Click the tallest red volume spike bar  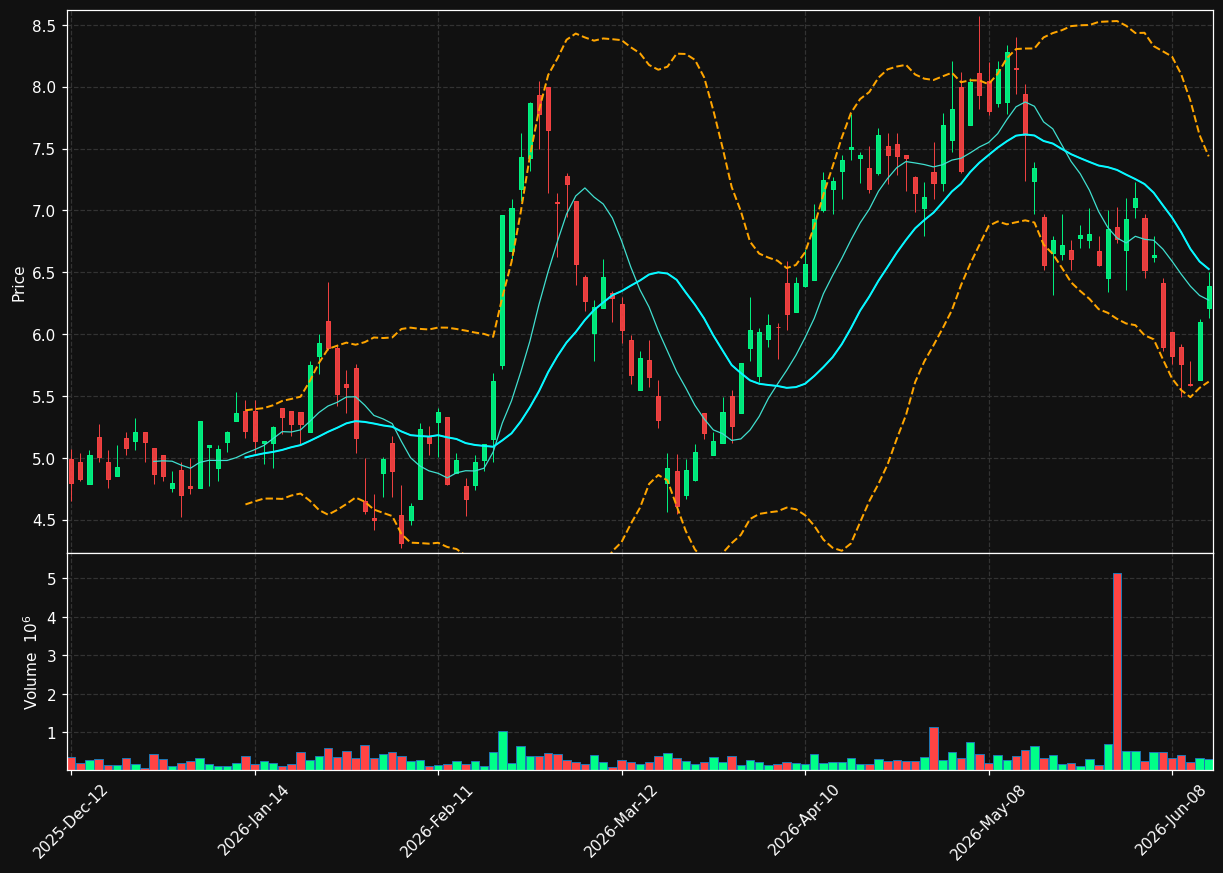[1117, 671]
